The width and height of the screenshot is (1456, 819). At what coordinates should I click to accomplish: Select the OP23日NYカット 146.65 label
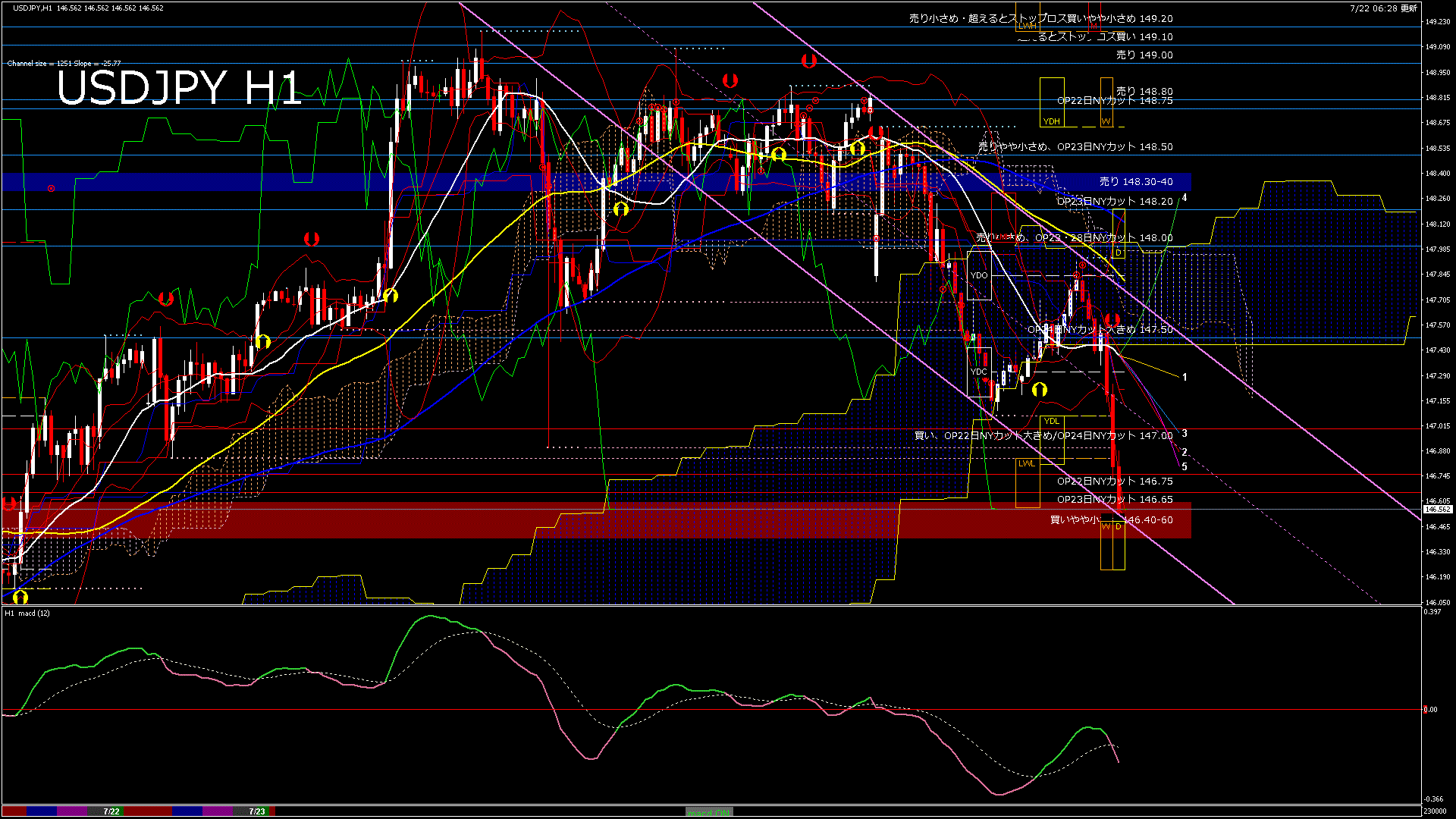[1115, 499]
